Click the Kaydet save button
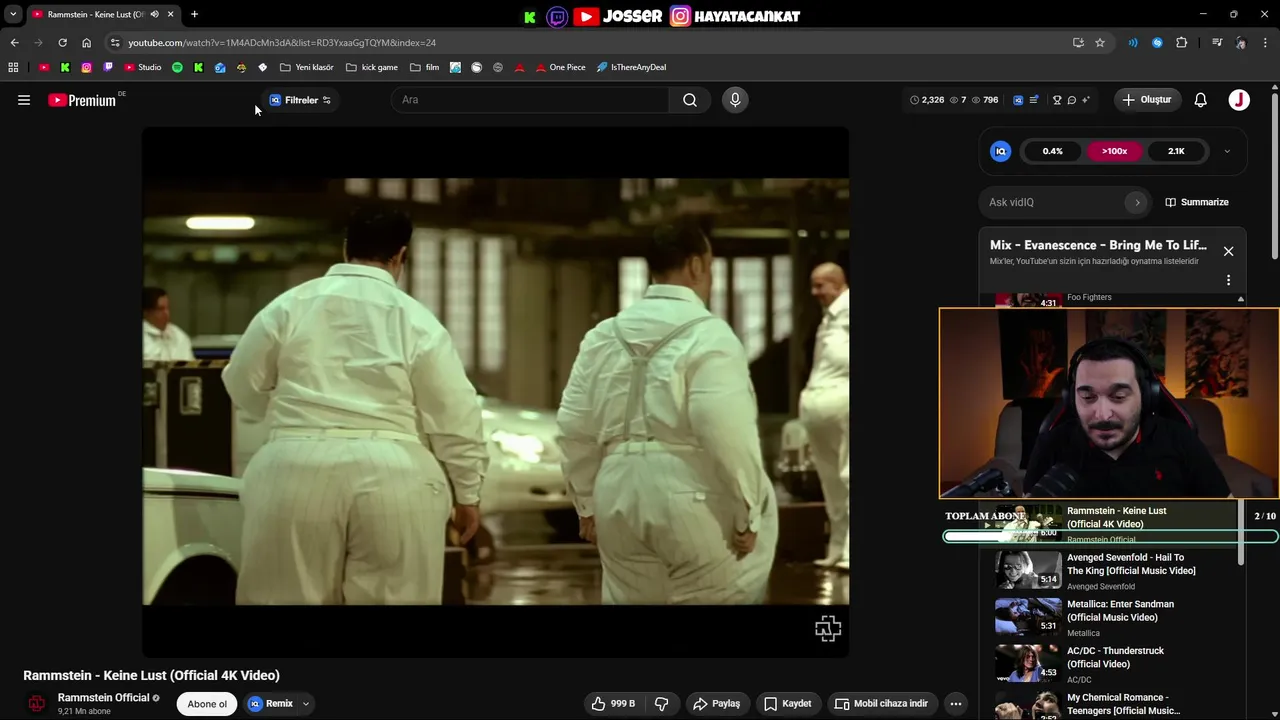 click(787, 704)
